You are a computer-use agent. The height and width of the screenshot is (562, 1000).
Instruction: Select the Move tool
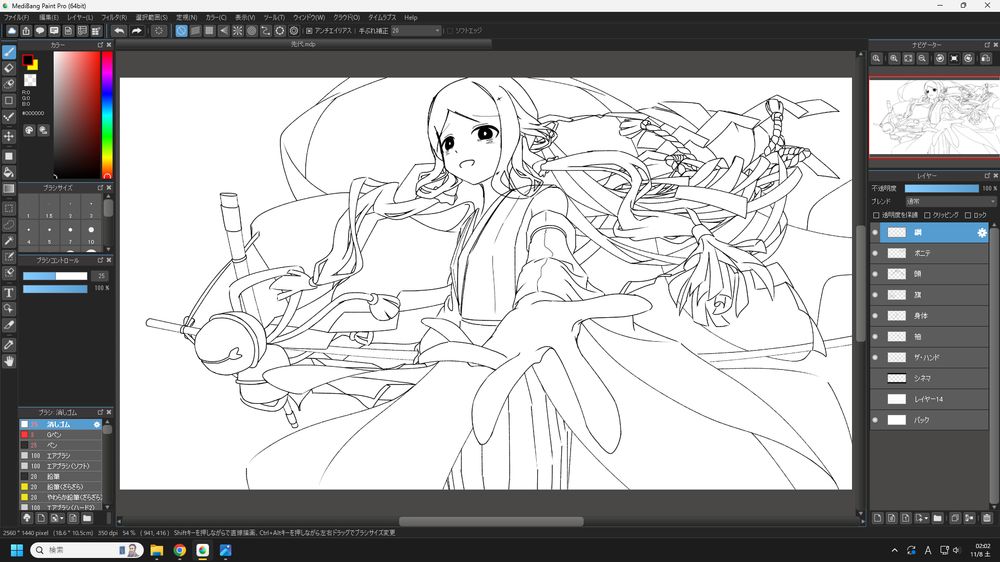[9, 136]
